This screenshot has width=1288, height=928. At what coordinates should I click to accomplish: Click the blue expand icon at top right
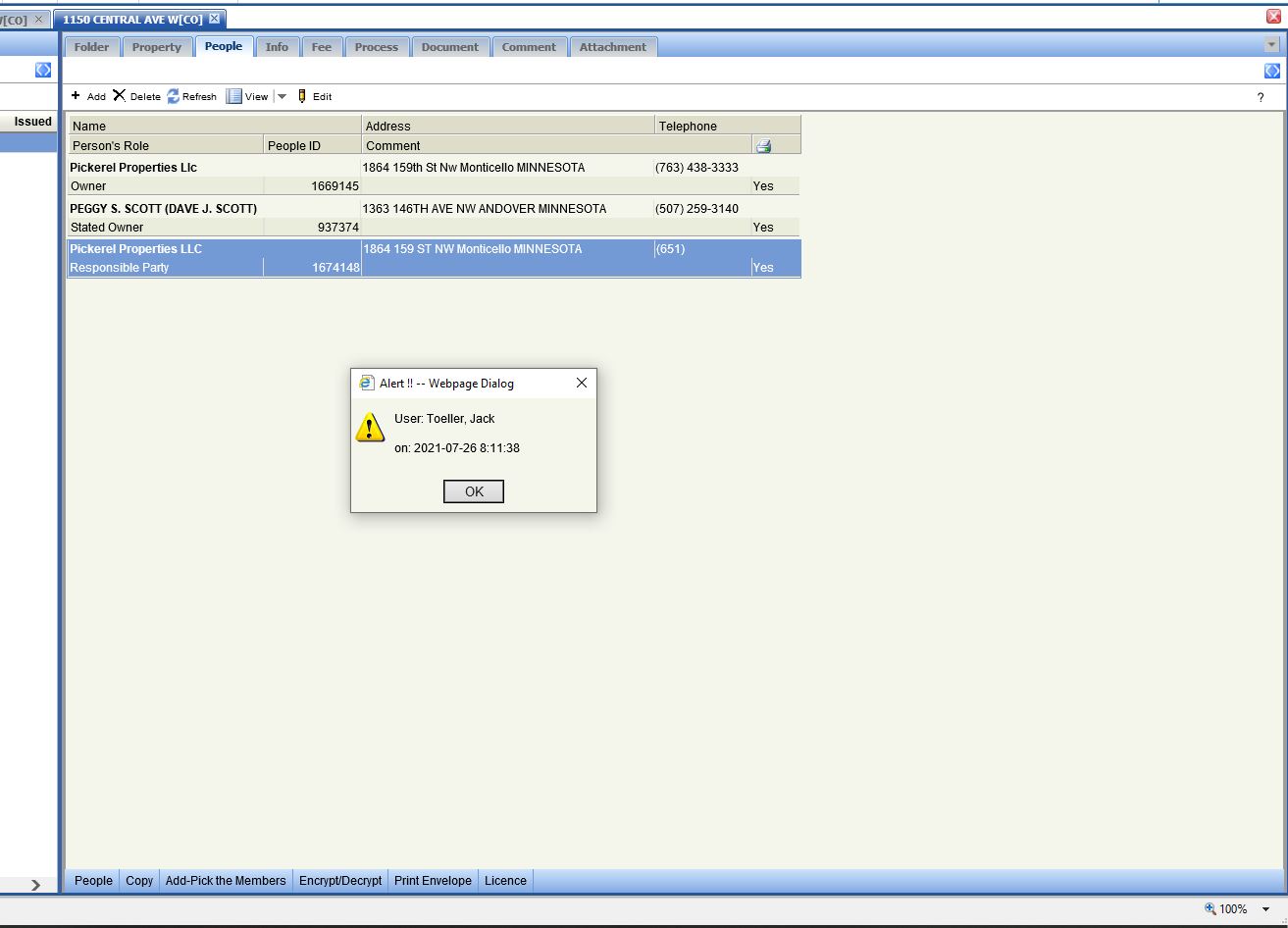pos(1271,71)
